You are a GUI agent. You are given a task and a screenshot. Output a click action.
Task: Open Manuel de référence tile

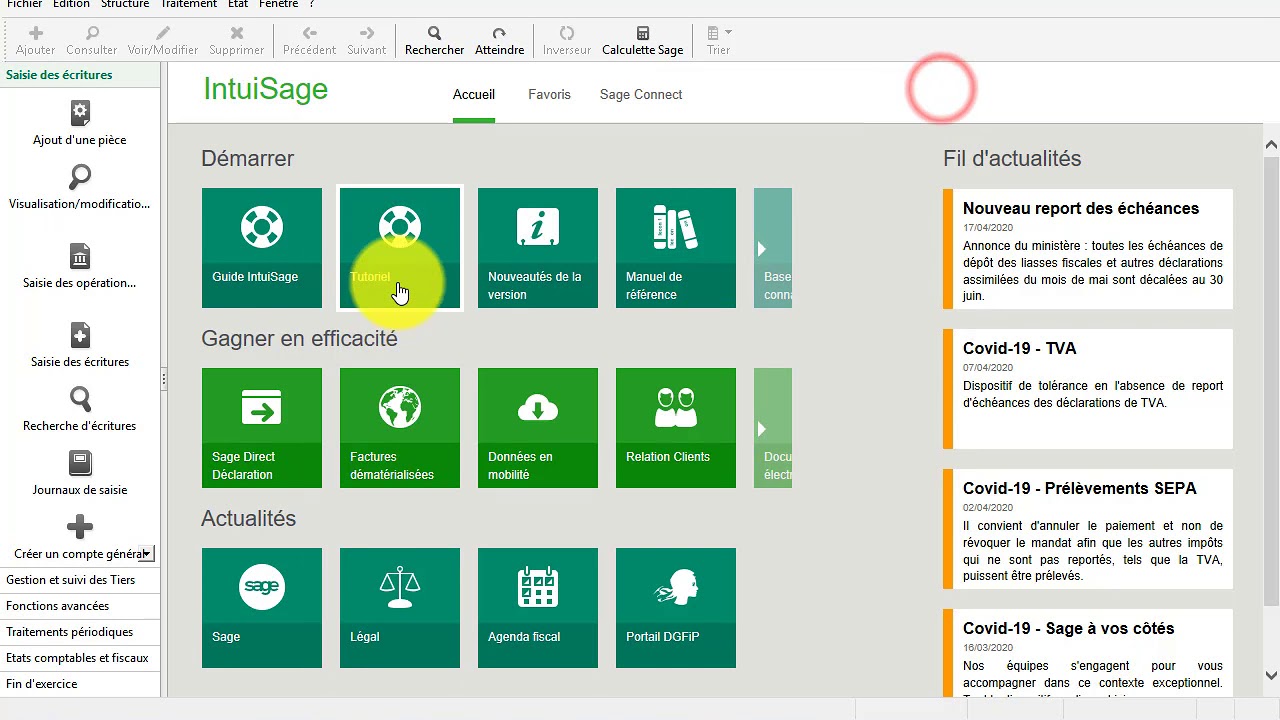coord(676,248)
